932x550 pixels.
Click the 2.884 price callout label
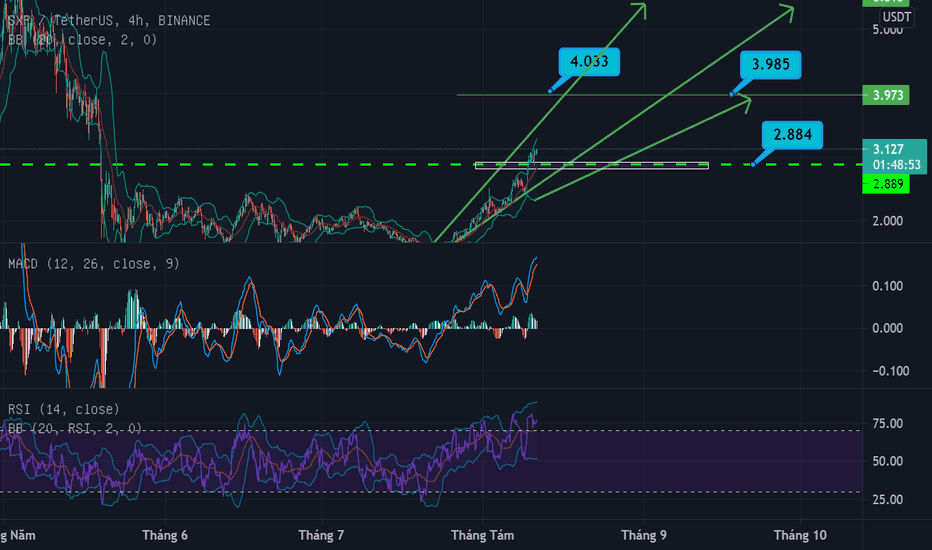pos(792,135)
